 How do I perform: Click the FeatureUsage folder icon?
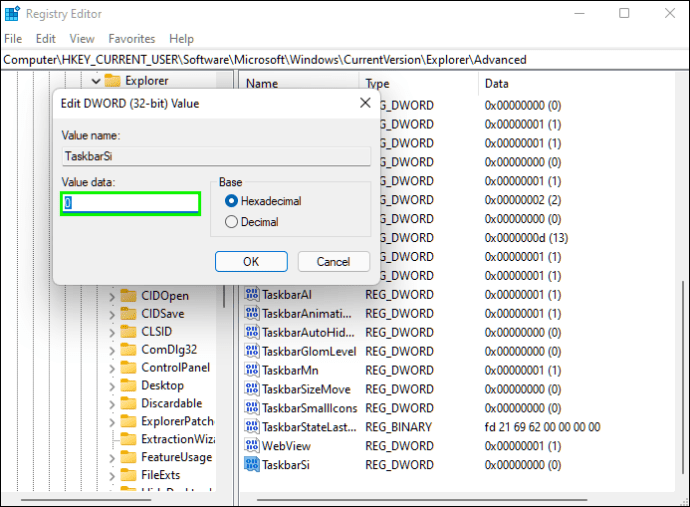pos(128,457)
